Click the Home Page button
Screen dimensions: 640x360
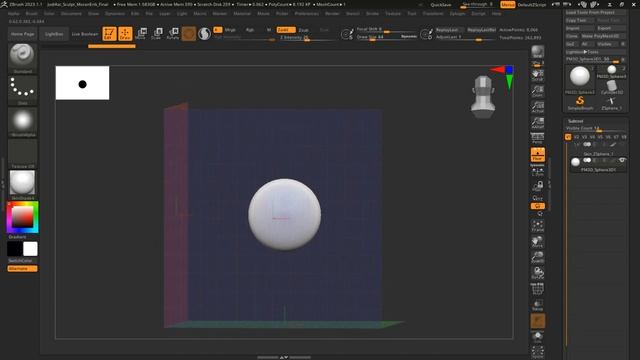pos(22,34)
